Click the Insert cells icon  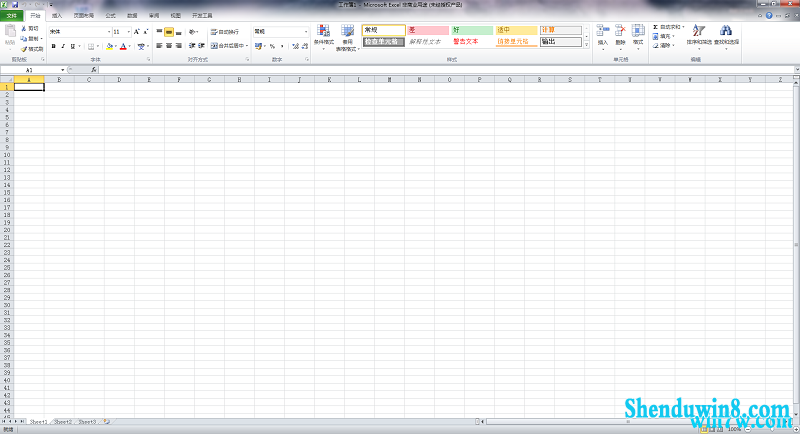coord(603,31)
